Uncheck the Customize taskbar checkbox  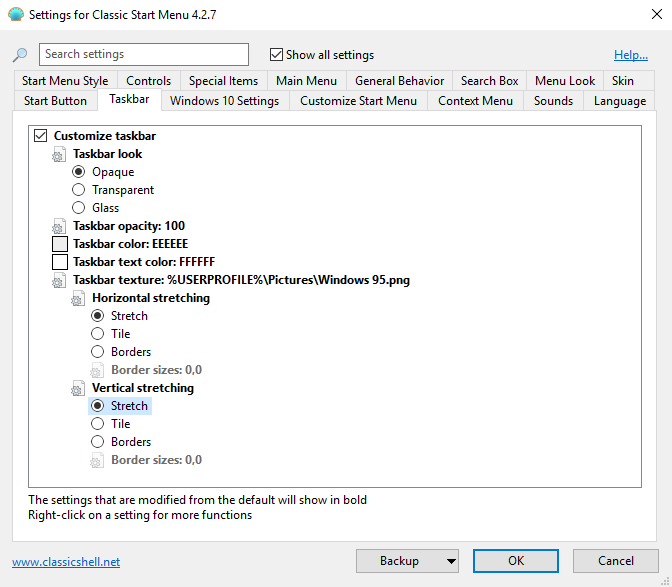(x=40, y=136)
